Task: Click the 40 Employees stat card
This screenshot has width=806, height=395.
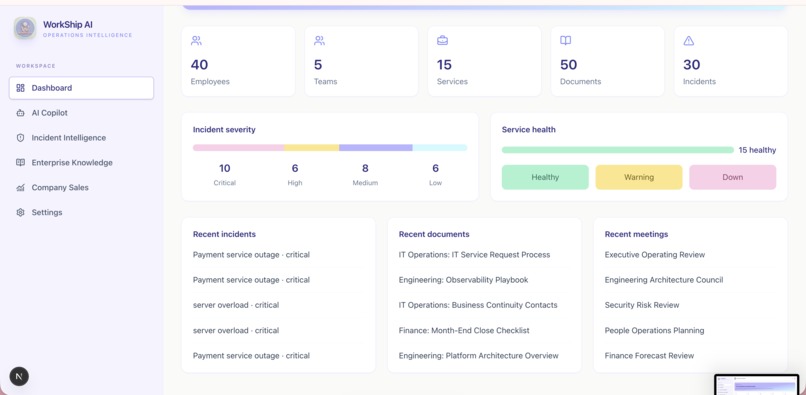Action: (x=239, y=61)
